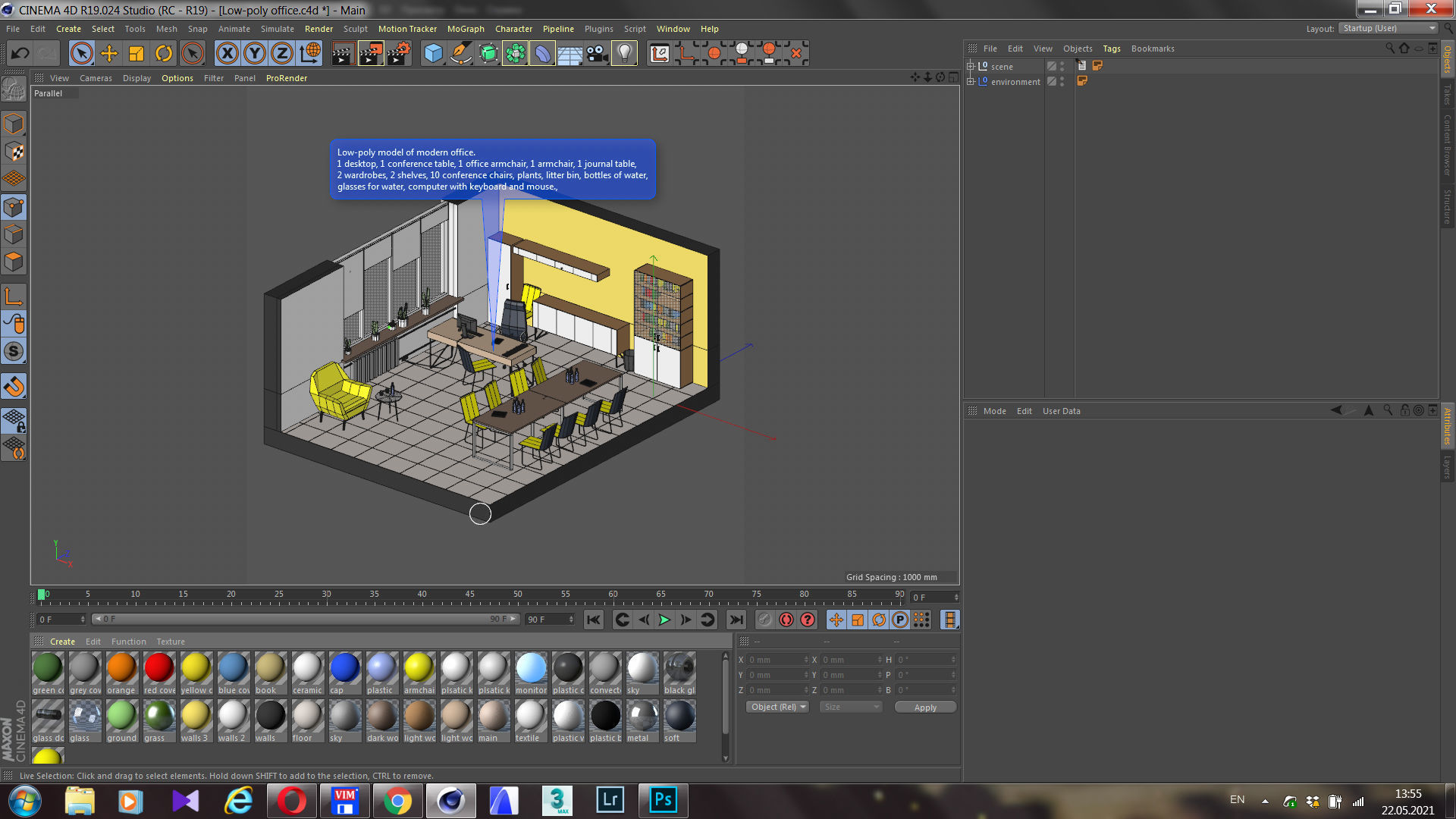Open Google Chrome from taskbar
The height and width of the screenshot is (819, 1456).
(398, 800)
